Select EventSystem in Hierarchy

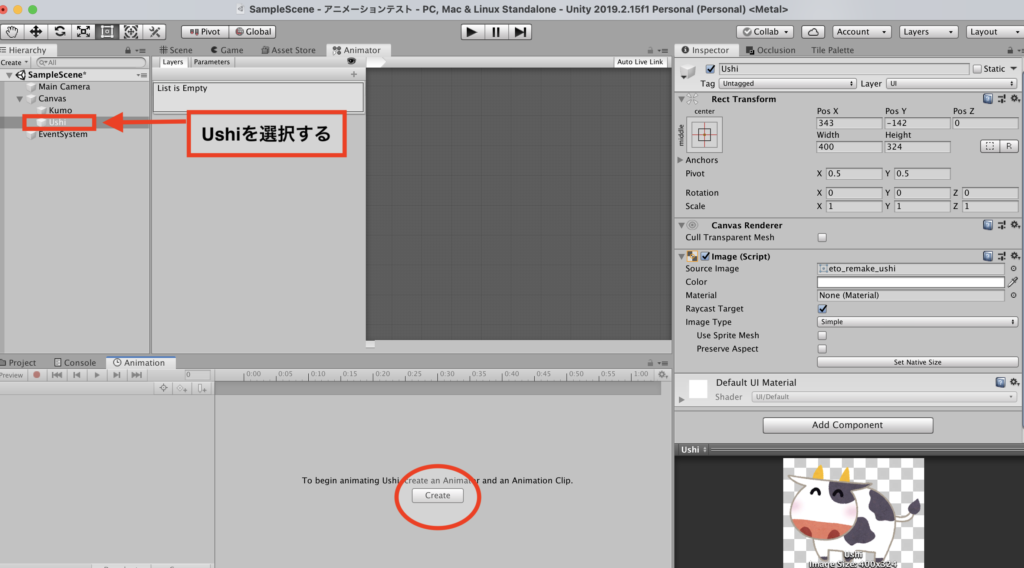point(63,134)
